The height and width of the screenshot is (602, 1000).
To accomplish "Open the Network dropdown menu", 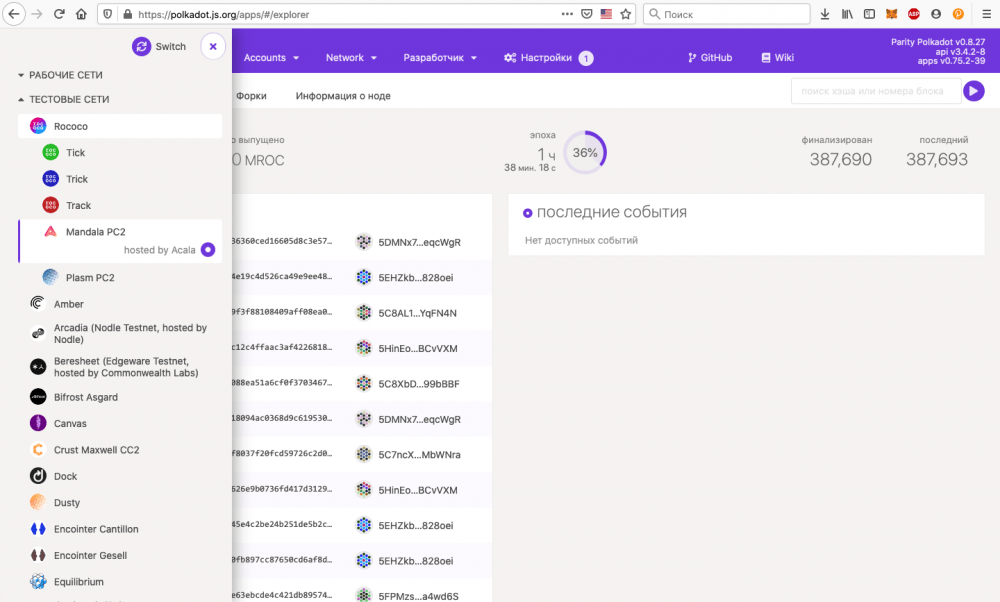I will (x=351, y=57).
